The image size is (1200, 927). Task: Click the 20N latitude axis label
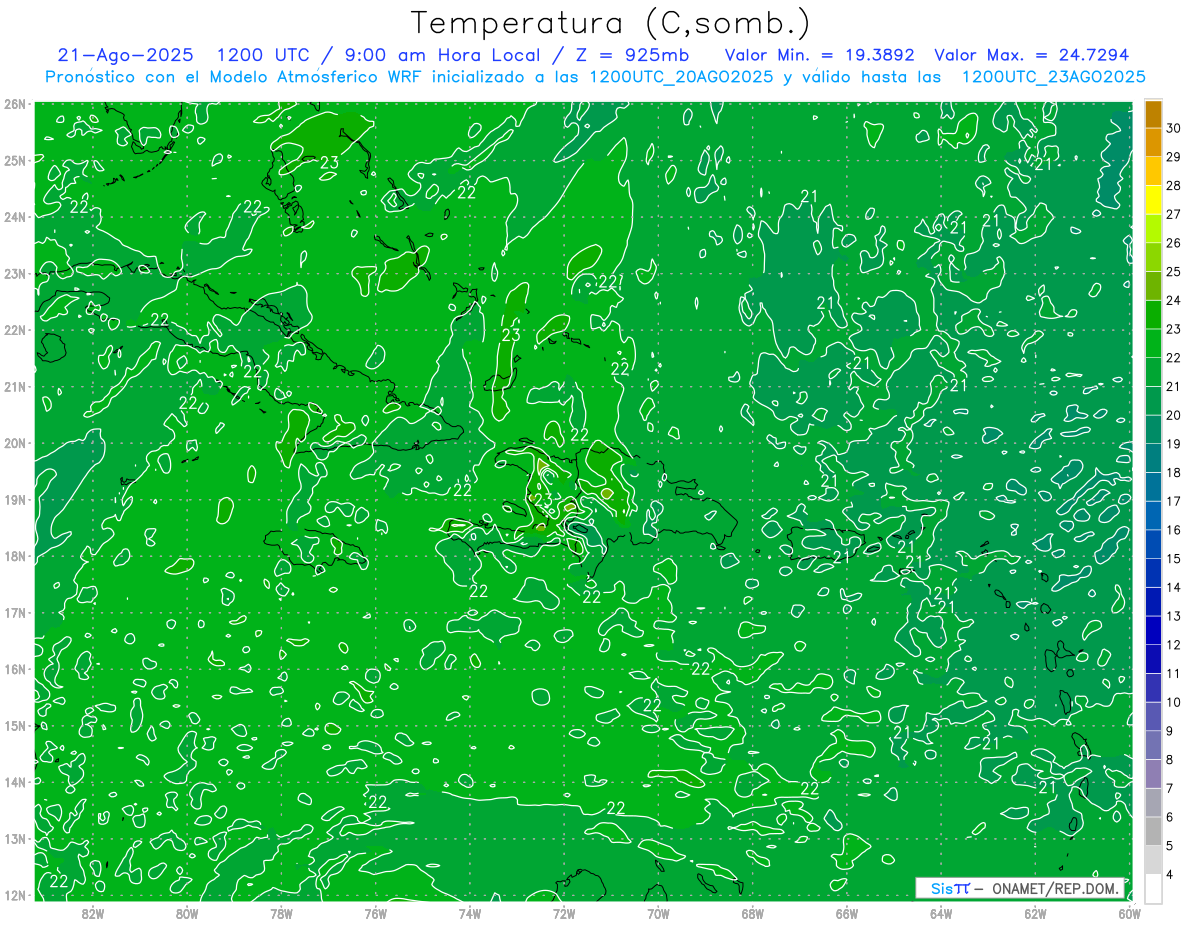(x=15, y=443)
